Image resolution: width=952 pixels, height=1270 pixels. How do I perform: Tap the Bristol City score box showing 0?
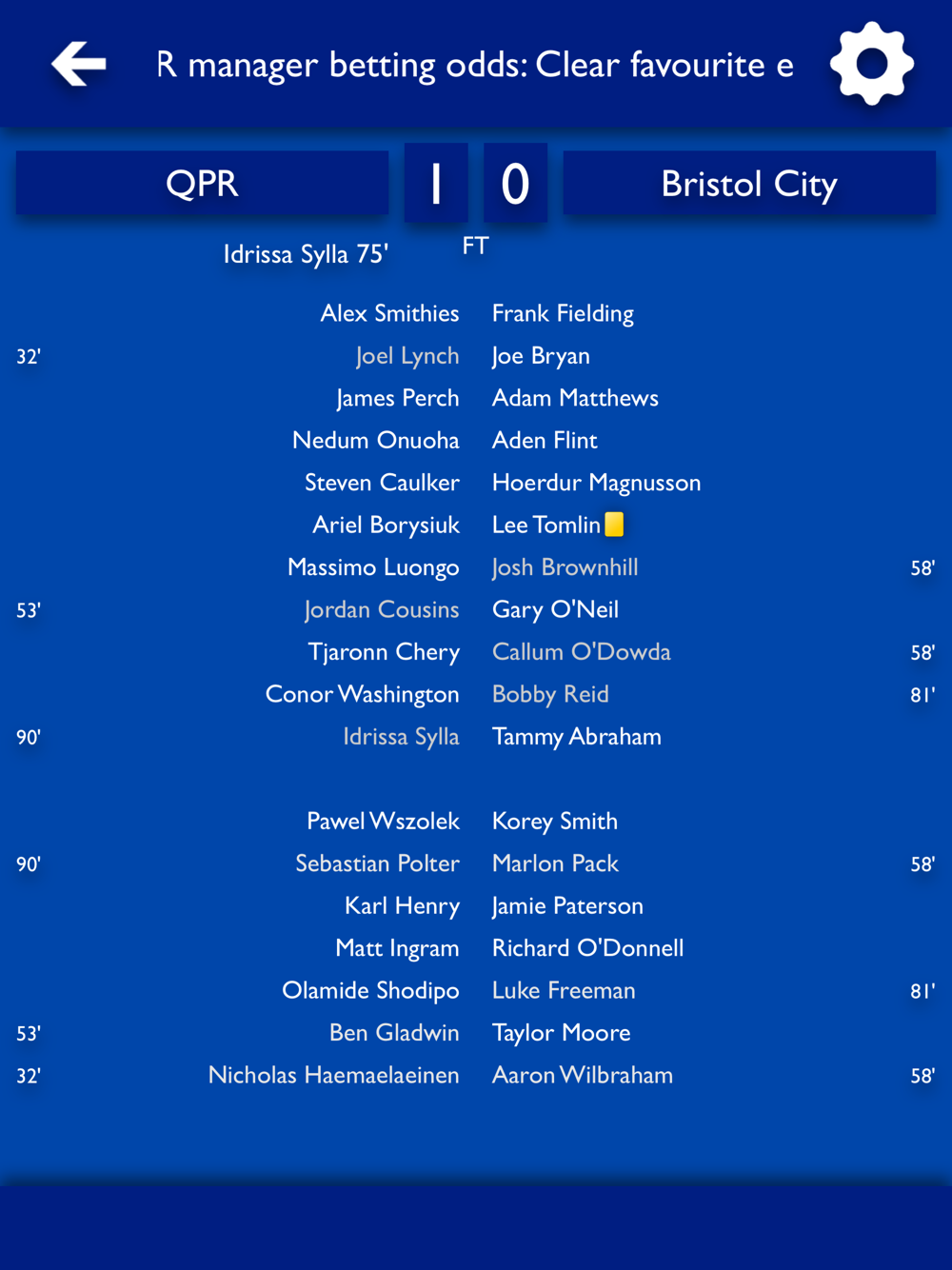(515, 183)
